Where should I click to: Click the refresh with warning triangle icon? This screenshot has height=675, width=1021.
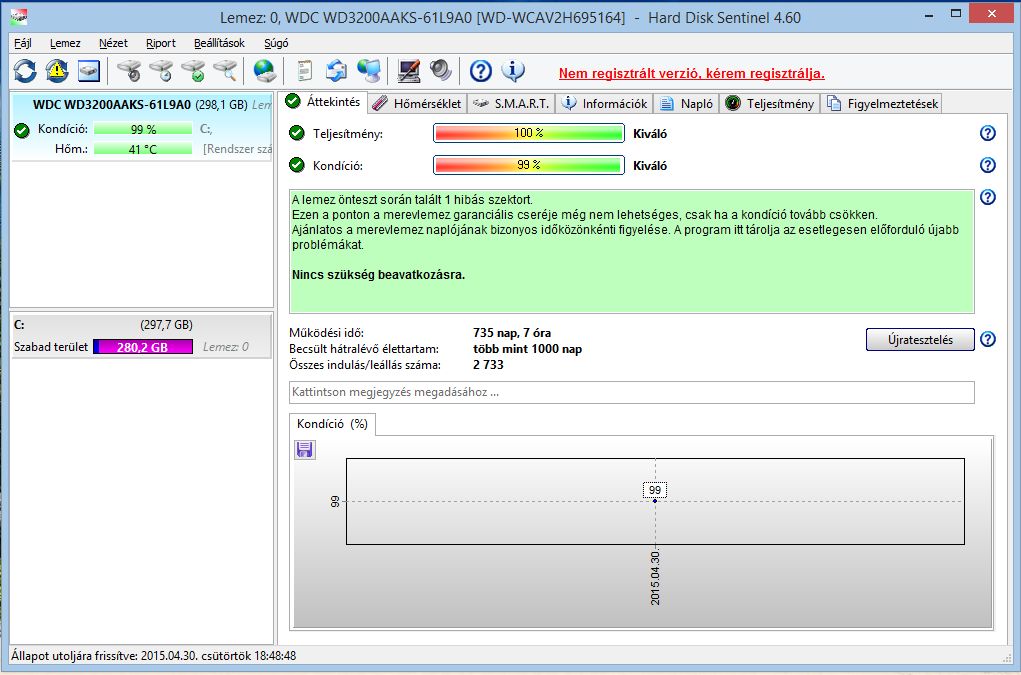pyautogui.click(x=57, y=71)
